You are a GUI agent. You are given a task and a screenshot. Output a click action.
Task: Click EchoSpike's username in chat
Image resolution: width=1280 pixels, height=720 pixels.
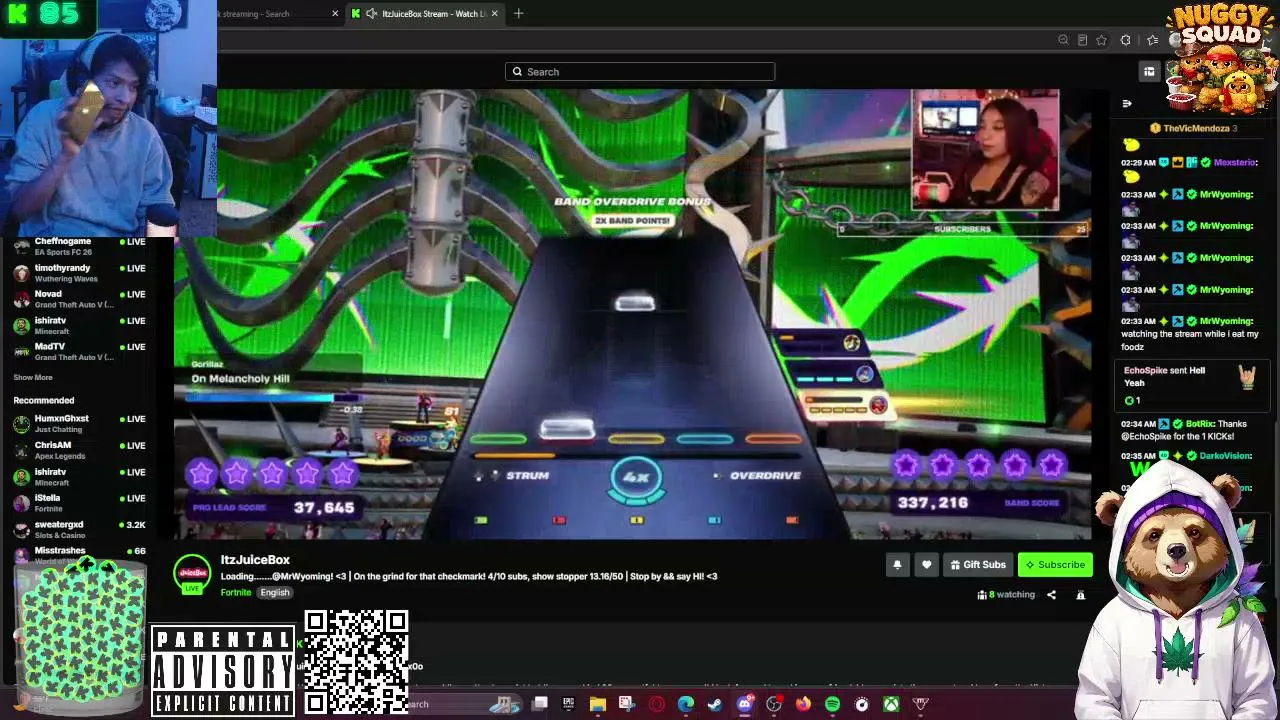(1145, 370)
